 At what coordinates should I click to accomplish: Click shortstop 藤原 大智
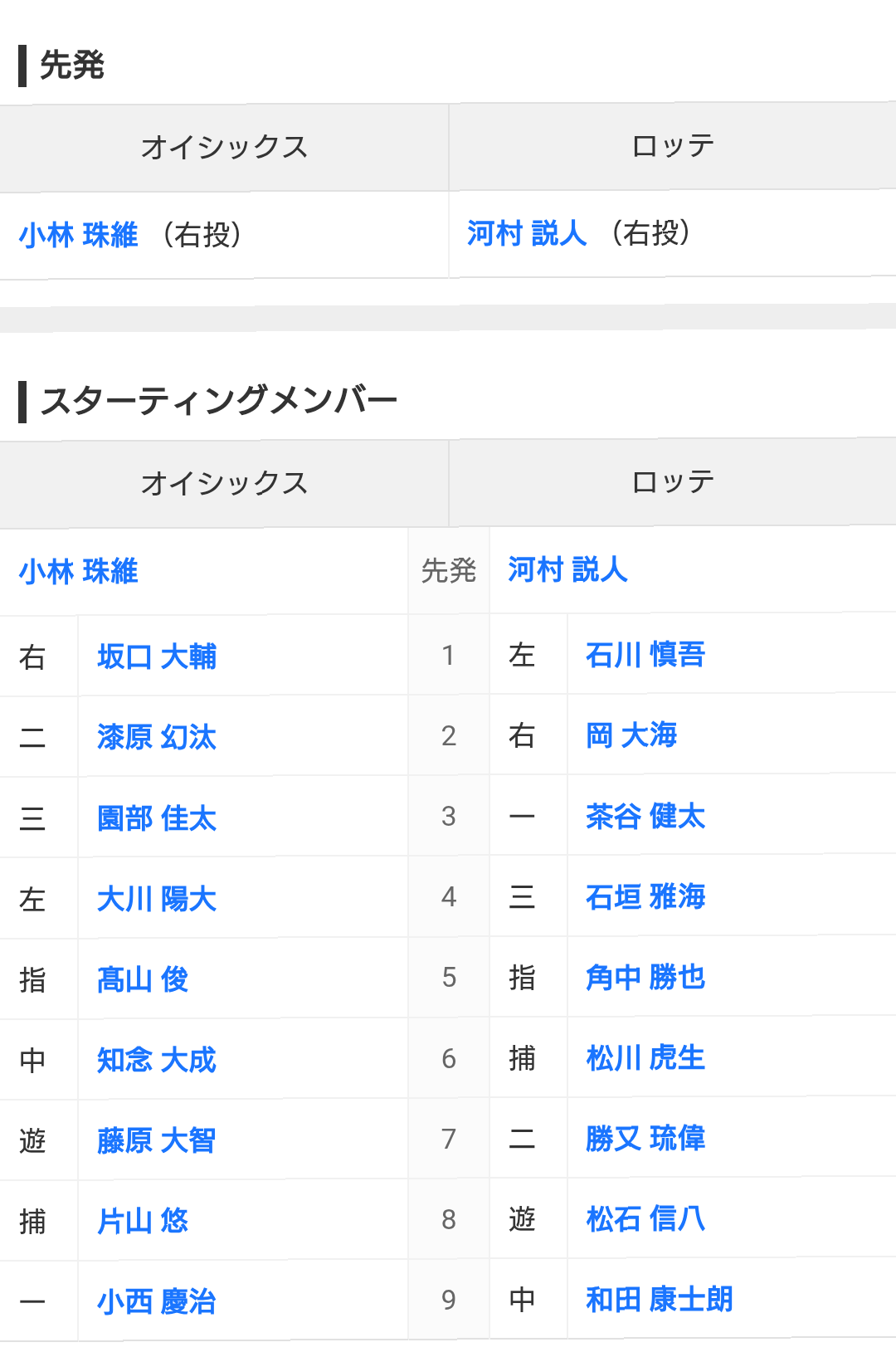[156, 1141]
